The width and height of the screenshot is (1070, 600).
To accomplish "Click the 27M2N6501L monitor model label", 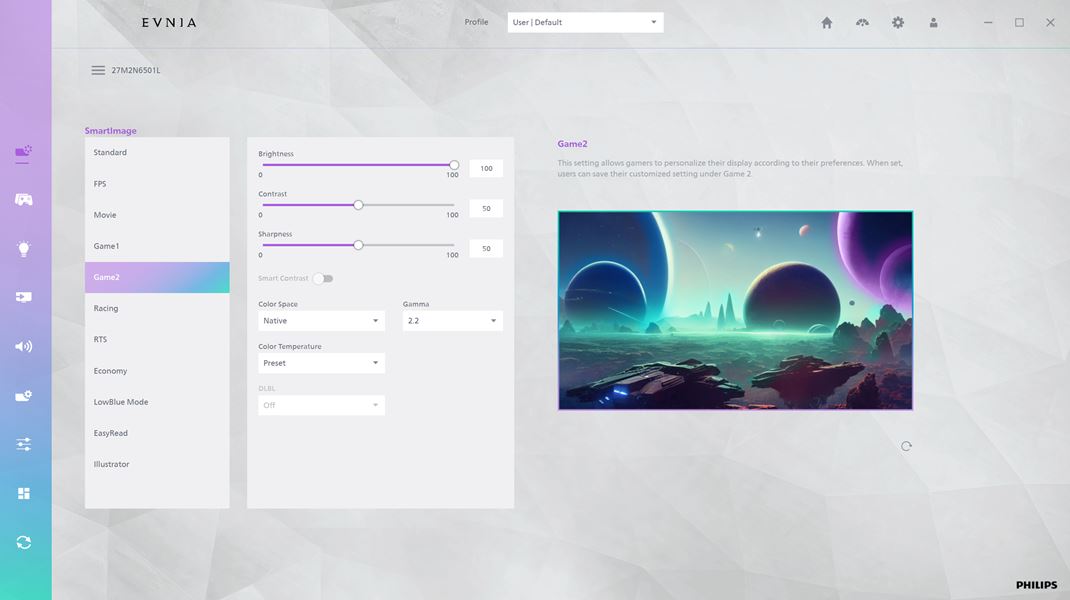I will coord(136,70).
